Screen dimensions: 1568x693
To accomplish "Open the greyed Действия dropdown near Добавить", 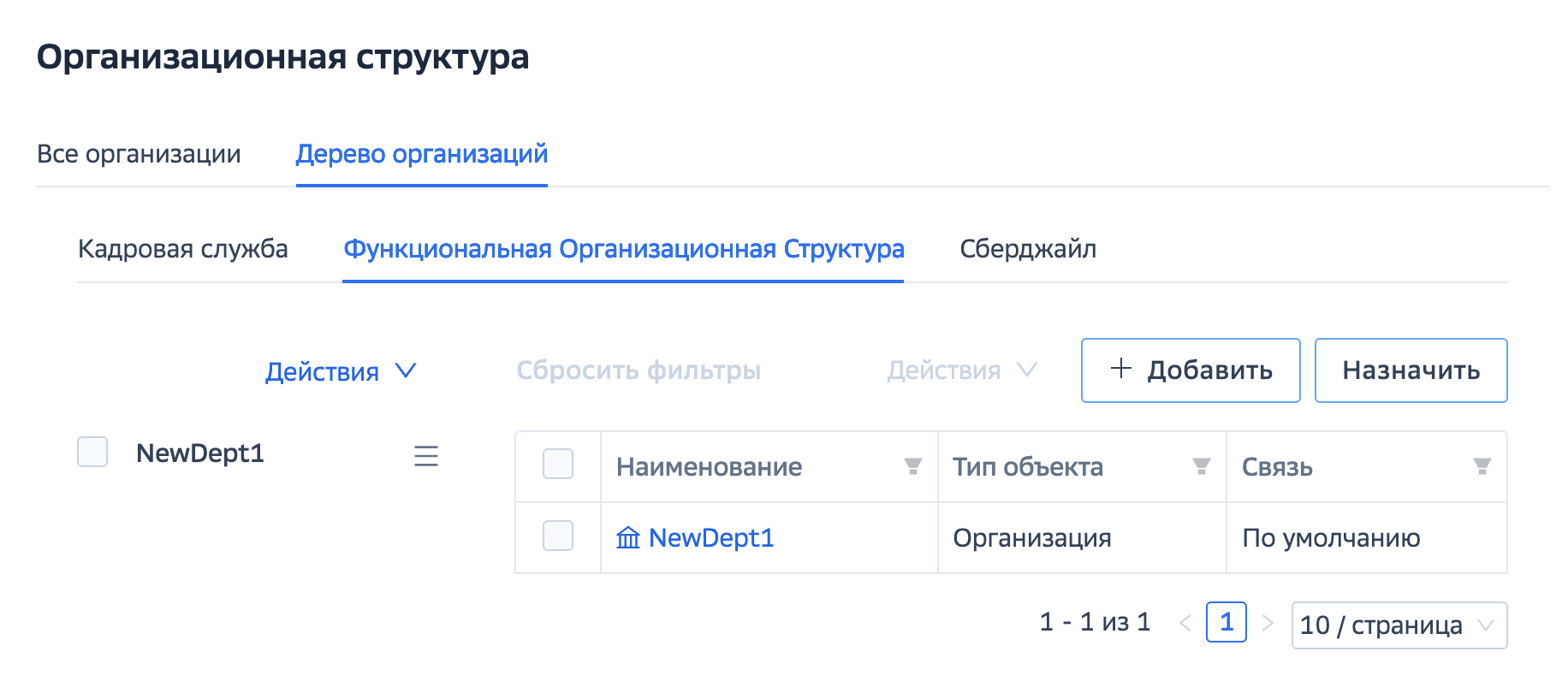I will 961,370.
